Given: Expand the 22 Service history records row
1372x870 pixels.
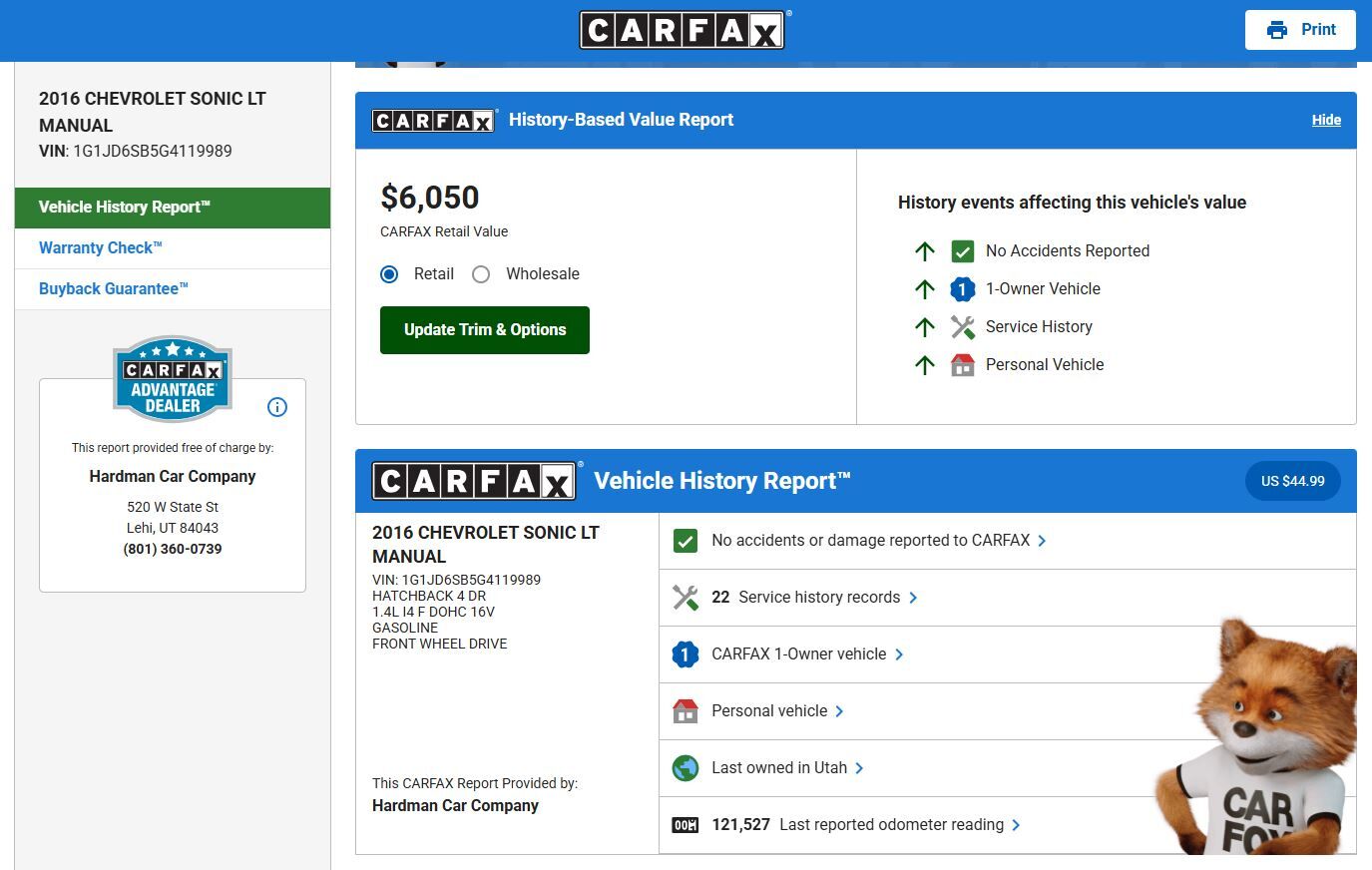Looking at the screenshot, I should pyautogui.click(x=818, y=598).
